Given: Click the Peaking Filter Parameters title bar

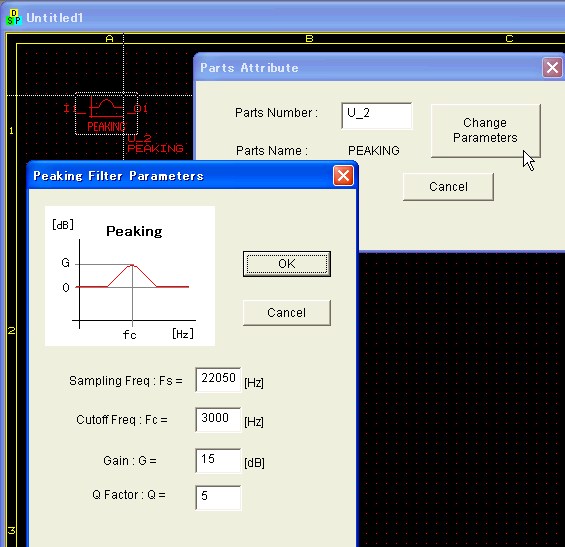Looking at the screenshot, I should tap(180, 176).
